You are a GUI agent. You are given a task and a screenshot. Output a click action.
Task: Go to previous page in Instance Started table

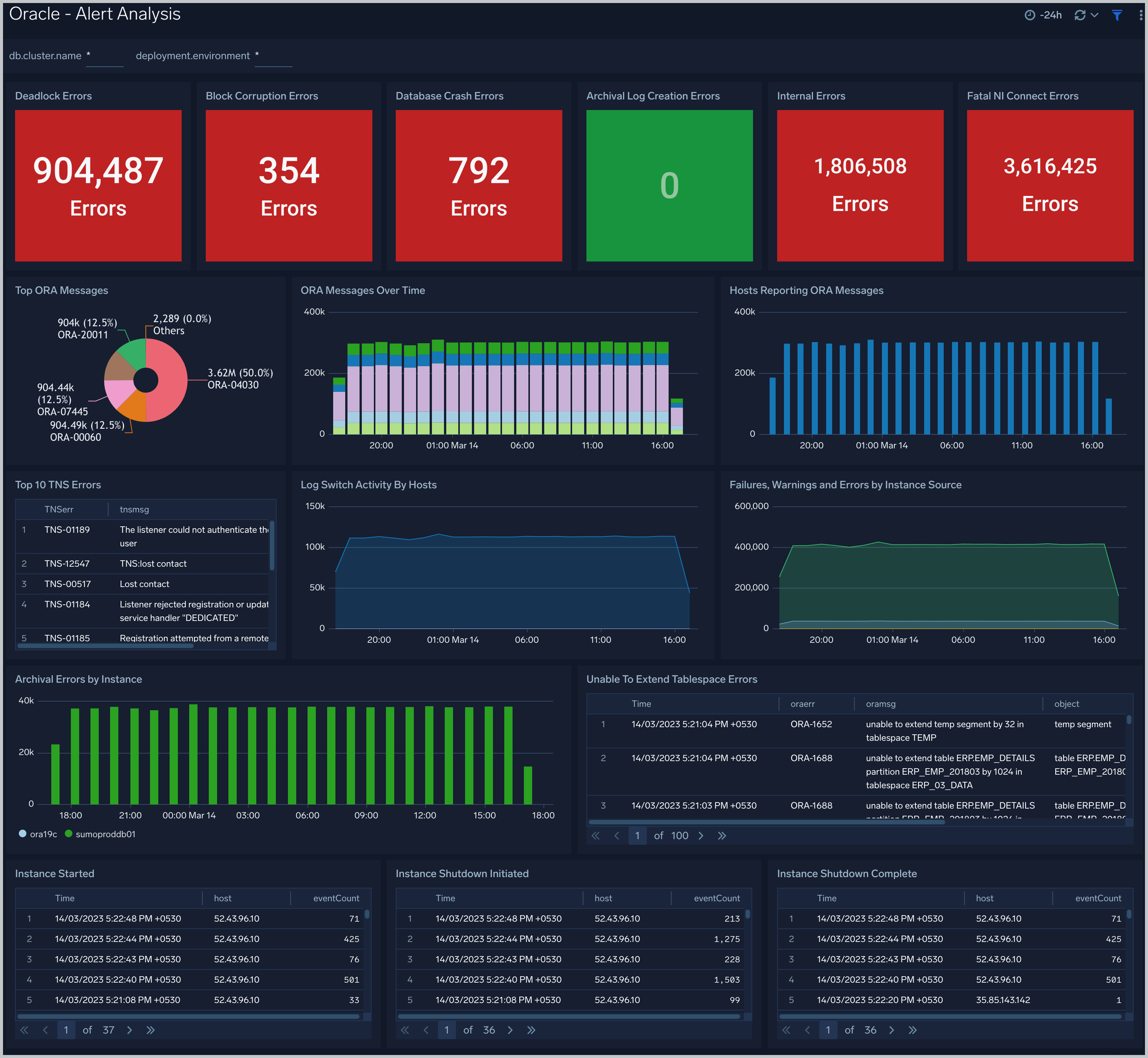point(45,1030)
